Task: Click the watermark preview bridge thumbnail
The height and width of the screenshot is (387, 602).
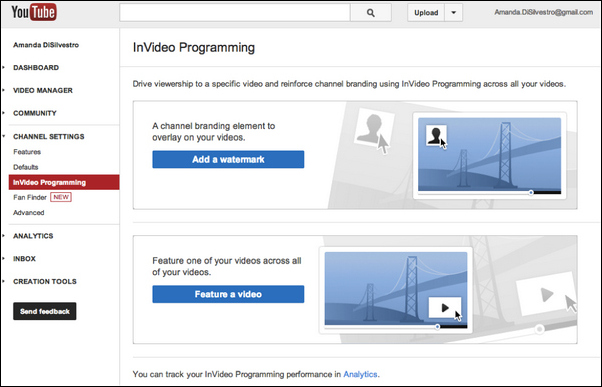Action: (489, 155)
